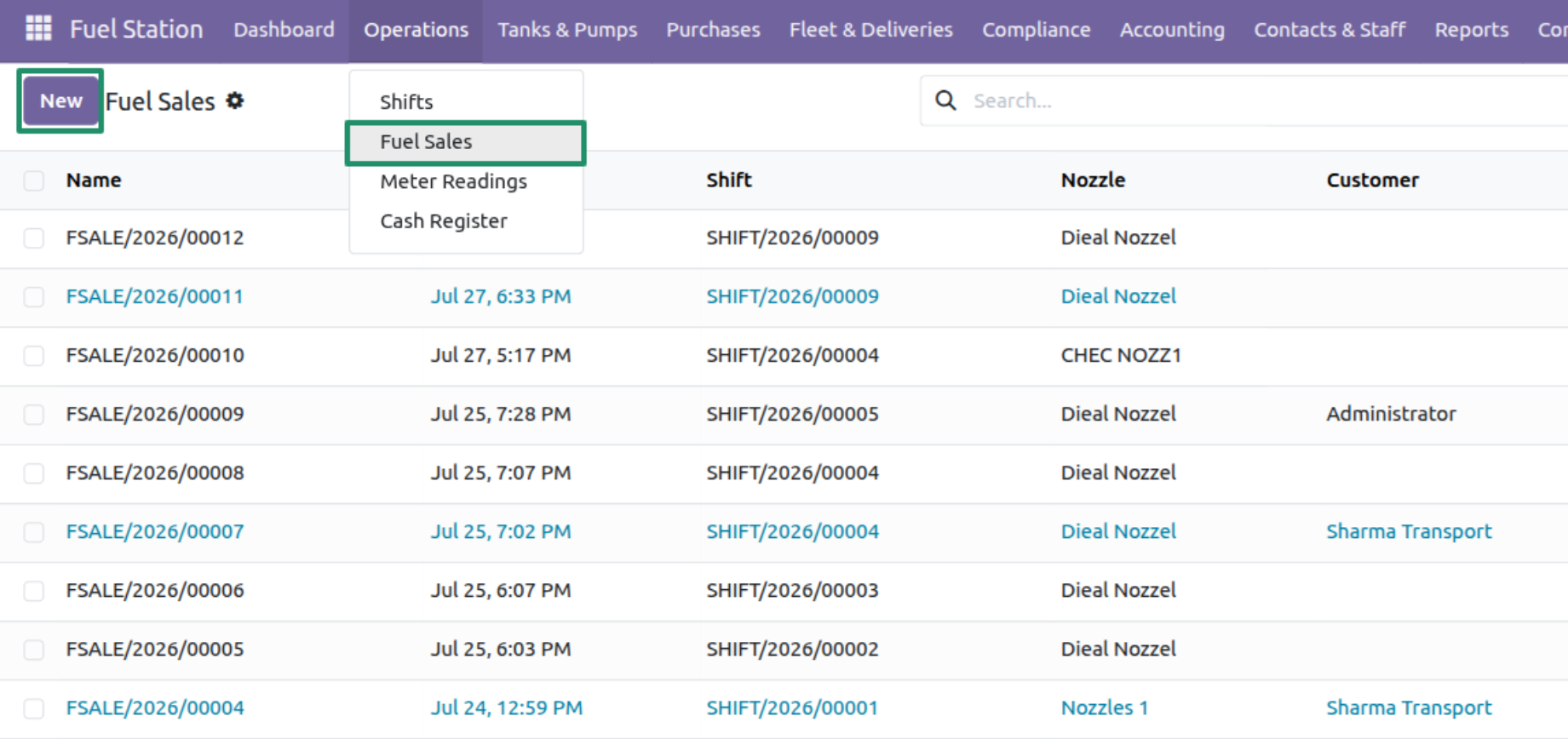Sort by the Name column header

point(94,180)
